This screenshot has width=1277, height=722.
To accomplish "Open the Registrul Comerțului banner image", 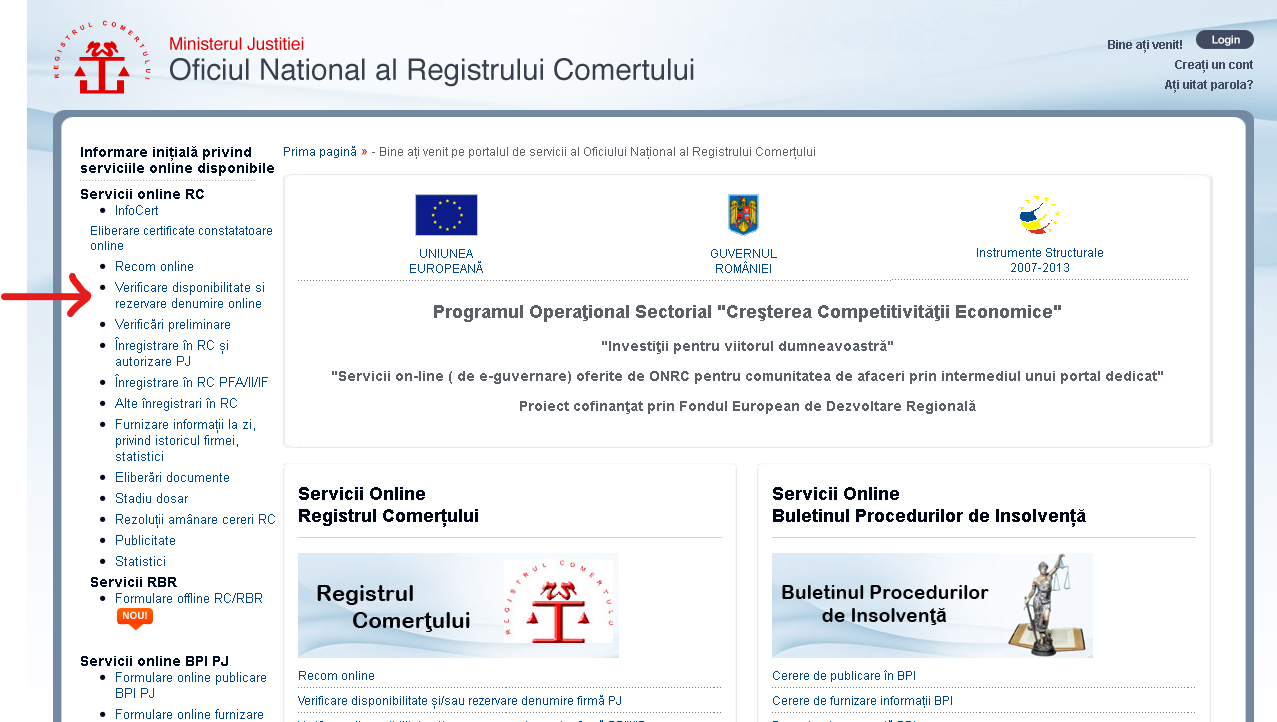I will [458, 605].
